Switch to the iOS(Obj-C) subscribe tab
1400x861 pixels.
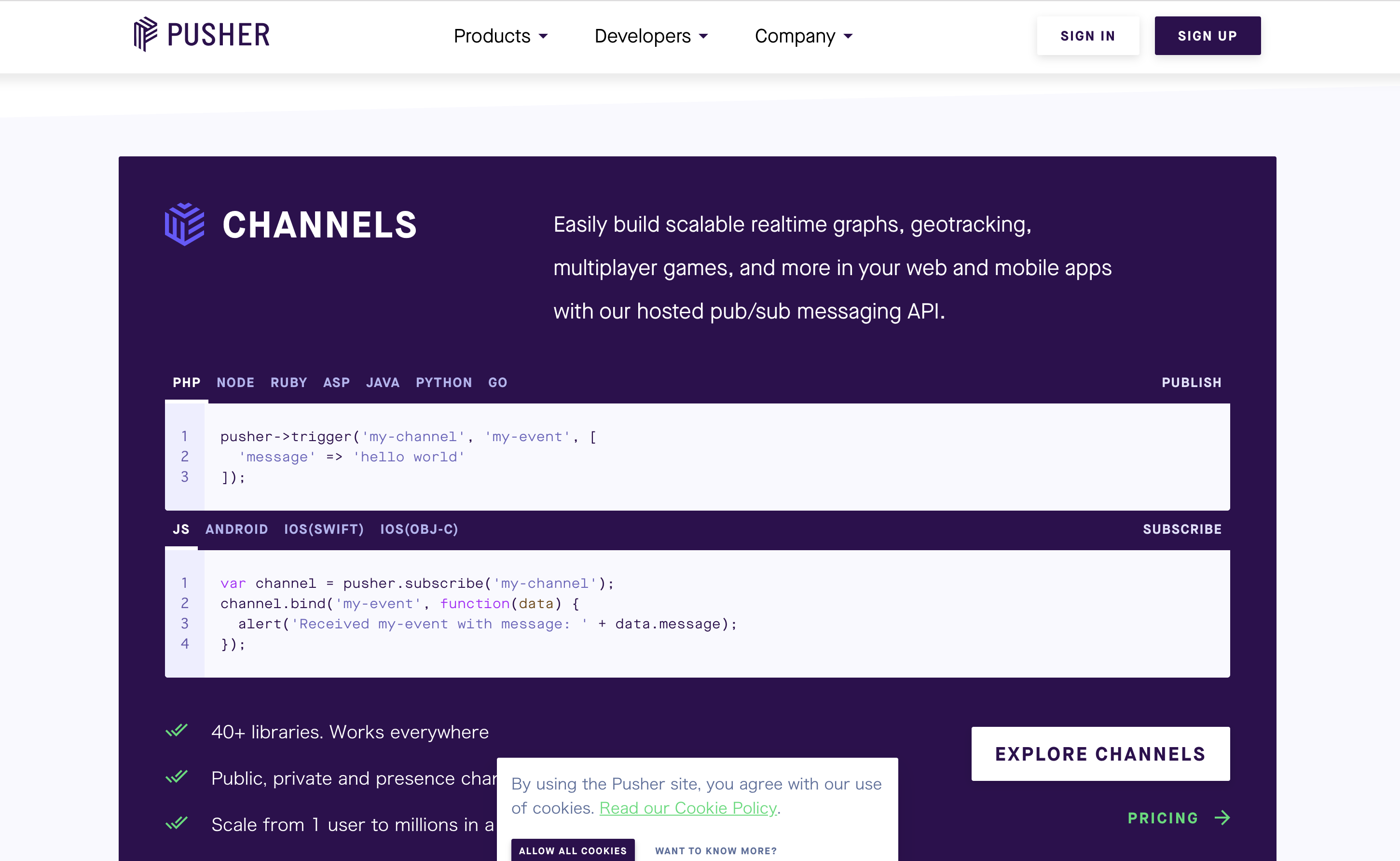click(x=419, y=529)
